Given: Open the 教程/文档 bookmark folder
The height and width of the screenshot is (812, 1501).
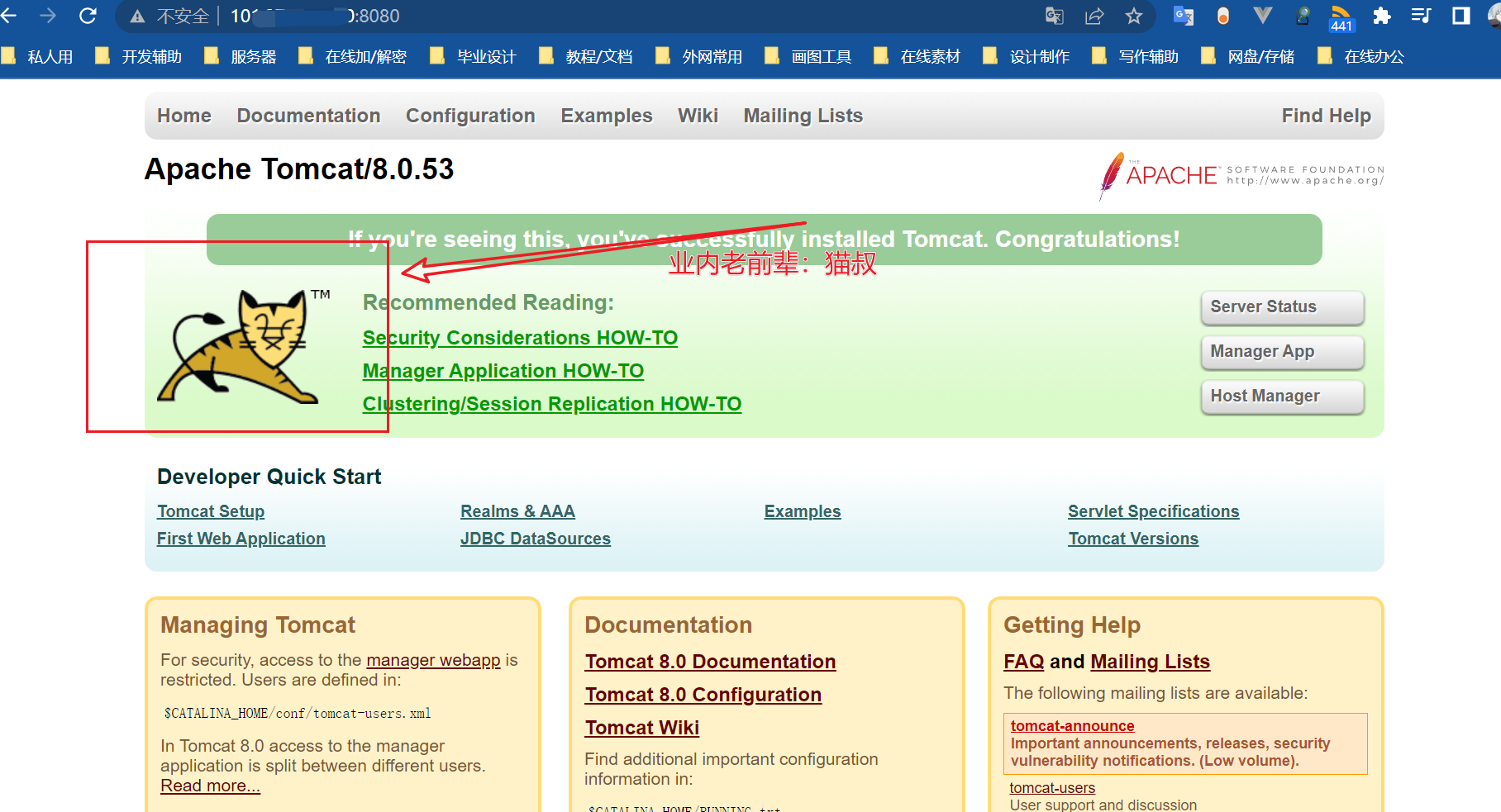Looking at the screenshot, I should pos(586,56).
